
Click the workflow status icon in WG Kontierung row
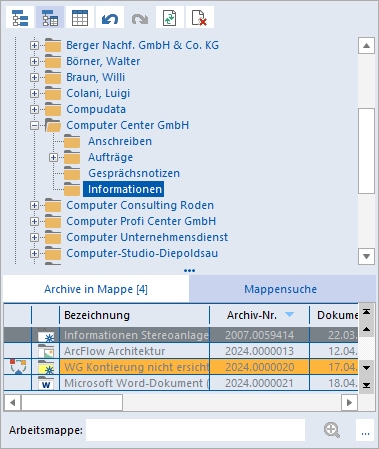click(18, 367)
